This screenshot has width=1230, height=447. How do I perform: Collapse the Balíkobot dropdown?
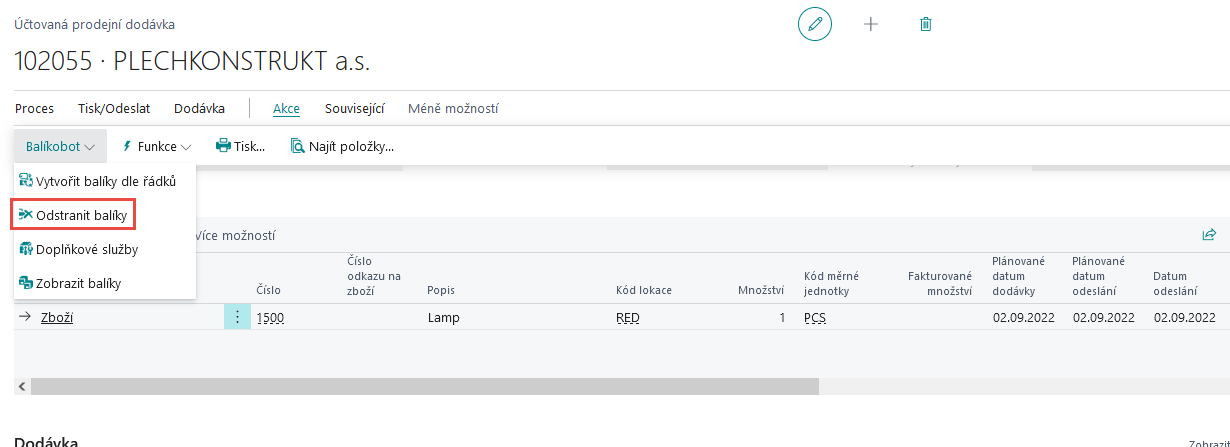[60, 146]
